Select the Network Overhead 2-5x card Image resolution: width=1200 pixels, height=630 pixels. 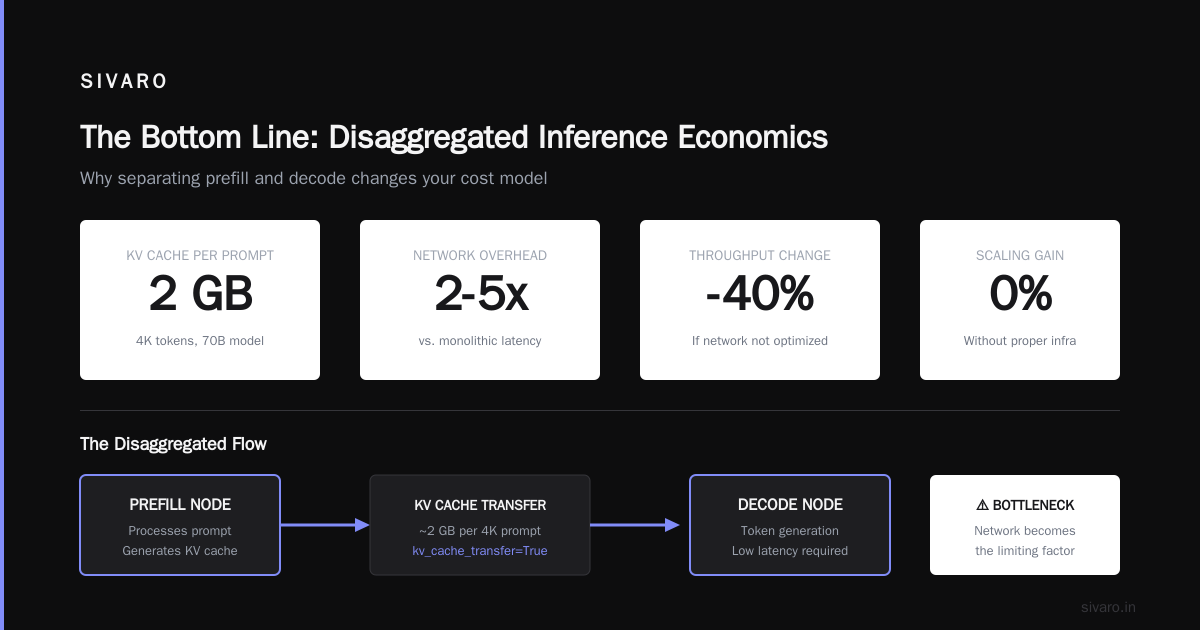click(x=480, y=300)
